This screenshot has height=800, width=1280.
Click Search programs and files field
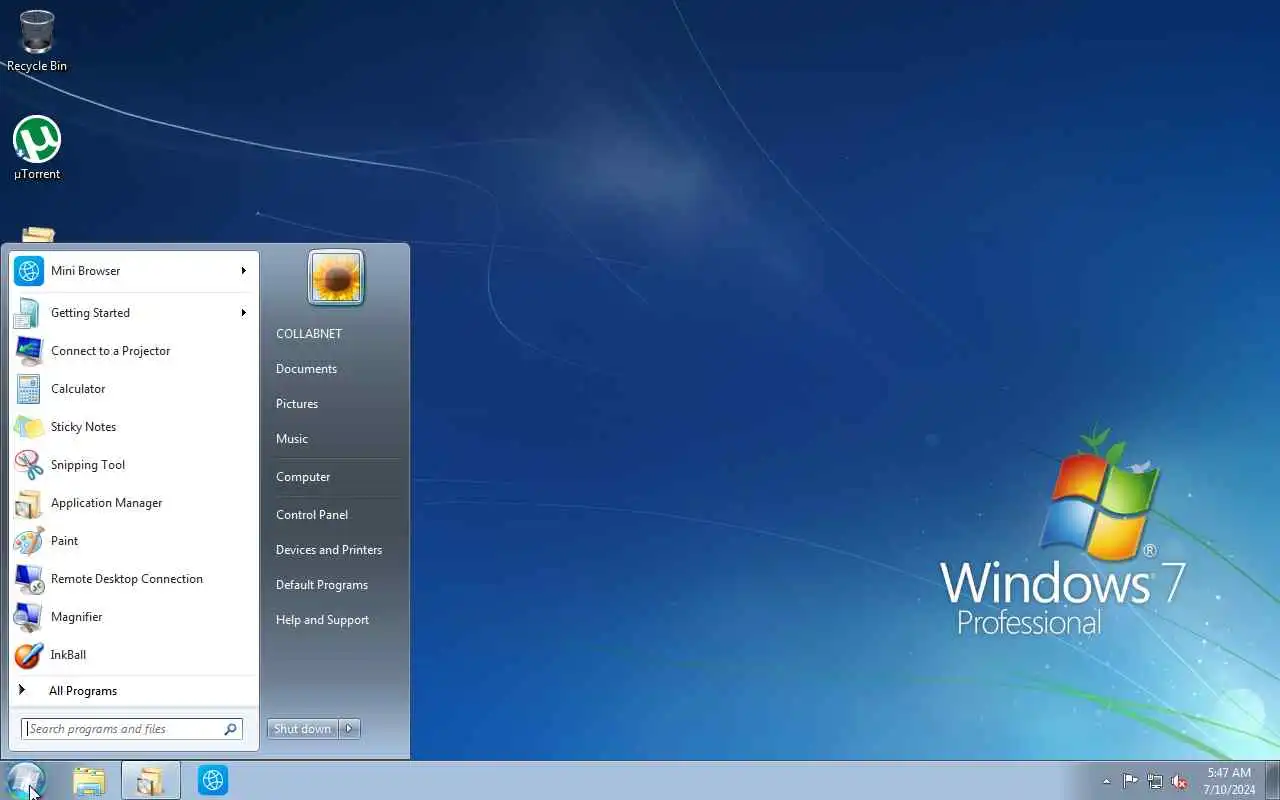tap(131, 729)
